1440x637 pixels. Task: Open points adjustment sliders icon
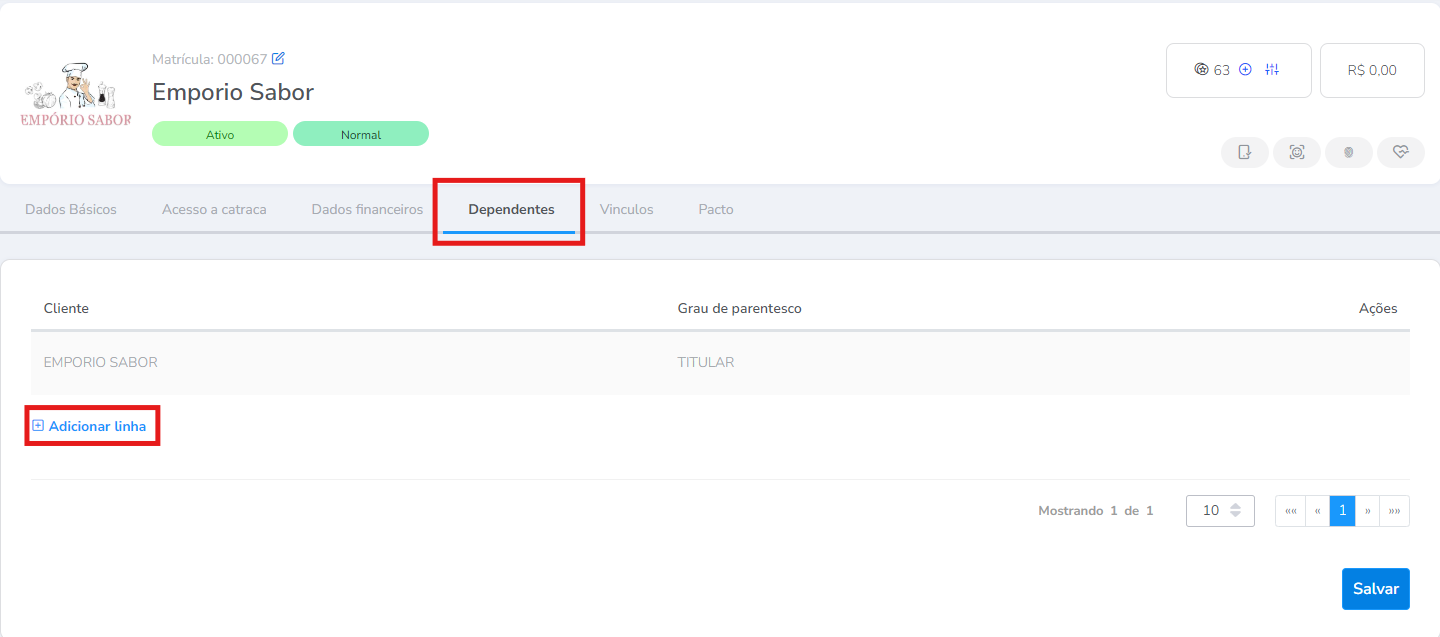[x=1272, y=70]
